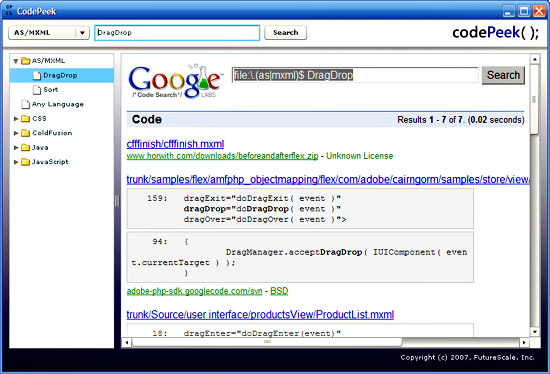This screenshot has height=374, width=550.
Task: Click the CSS folder icon
Action: point(26,119)
